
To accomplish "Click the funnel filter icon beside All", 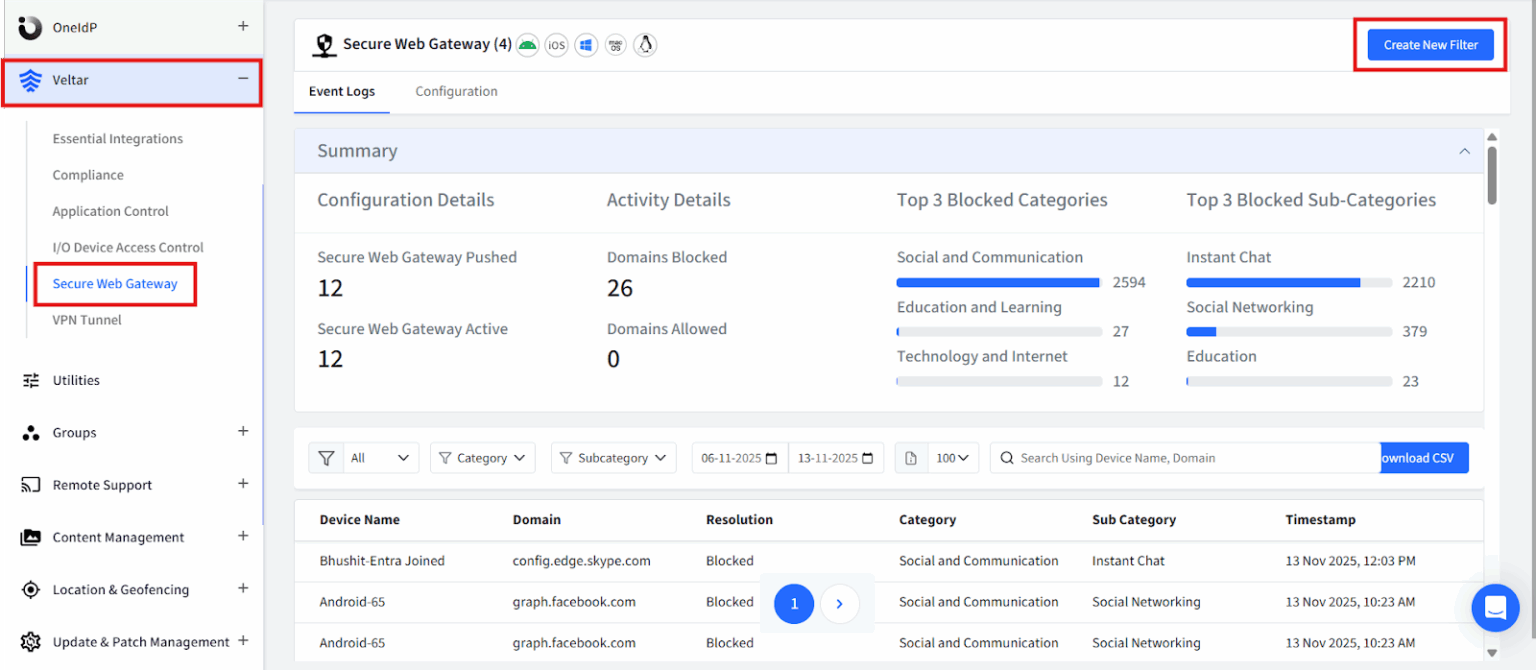I will pos(326,458).
